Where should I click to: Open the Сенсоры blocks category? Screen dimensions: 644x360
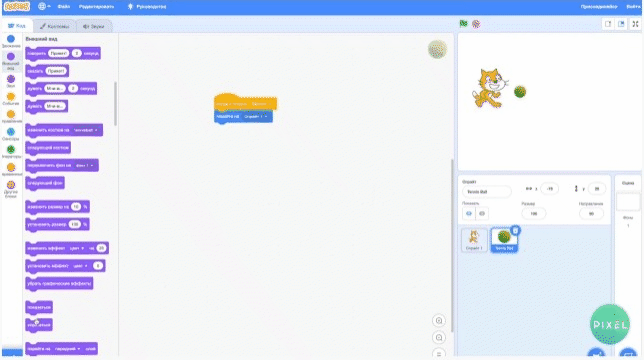(x=11, y=132)
